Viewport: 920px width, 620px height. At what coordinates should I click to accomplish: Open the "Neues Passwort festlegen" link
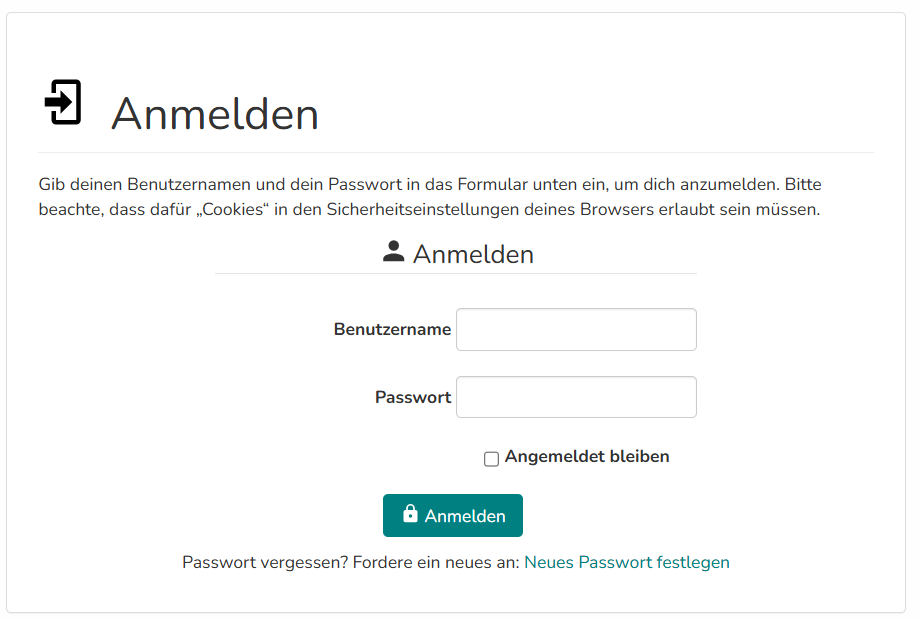tap(627, 562)
